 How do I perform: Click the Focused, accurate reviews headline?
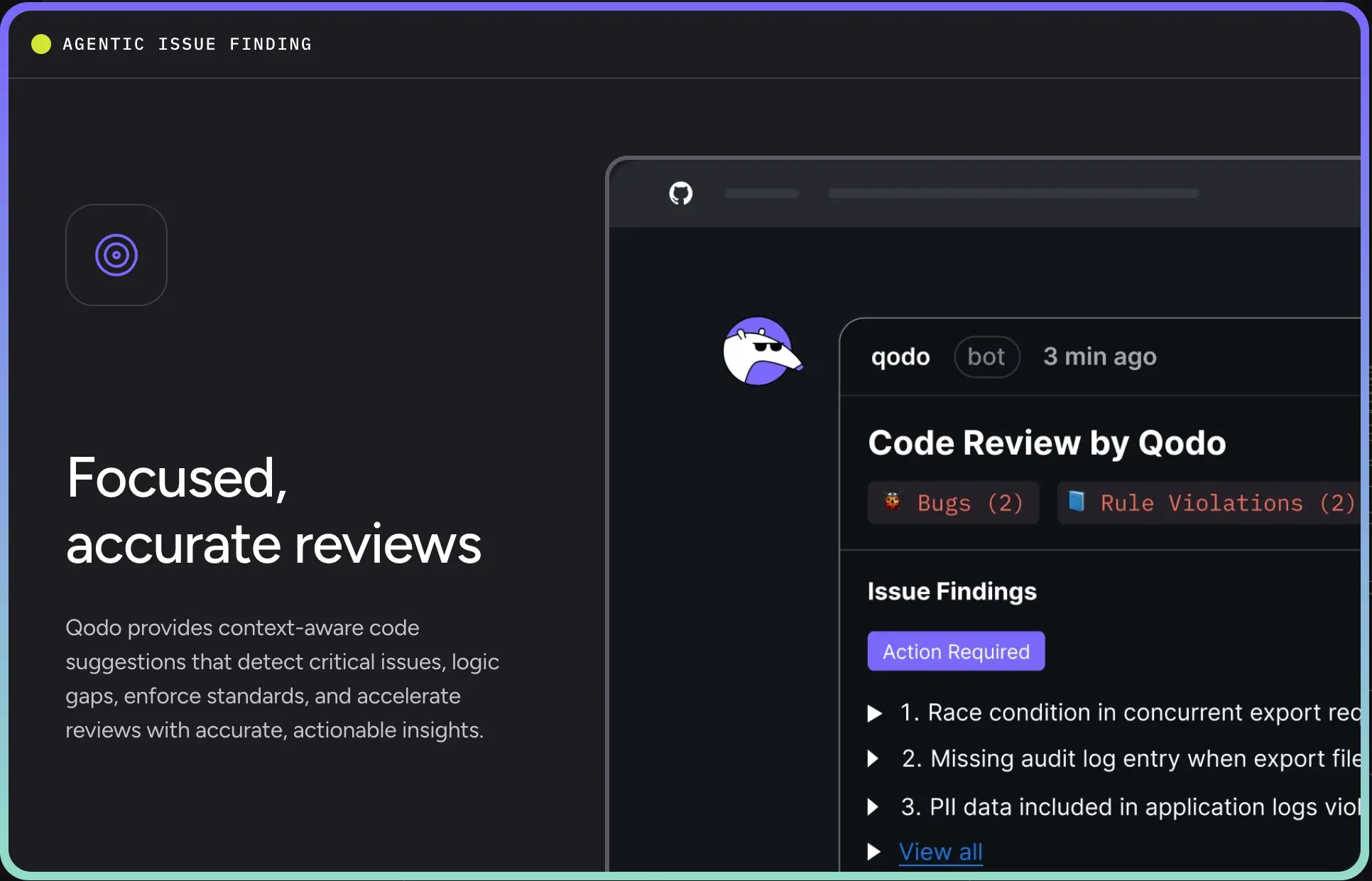(274, 510)
